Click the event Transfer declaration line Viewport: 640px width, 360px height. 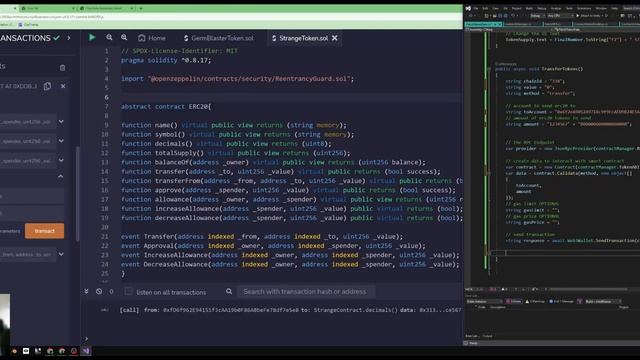tap(262, 237)
